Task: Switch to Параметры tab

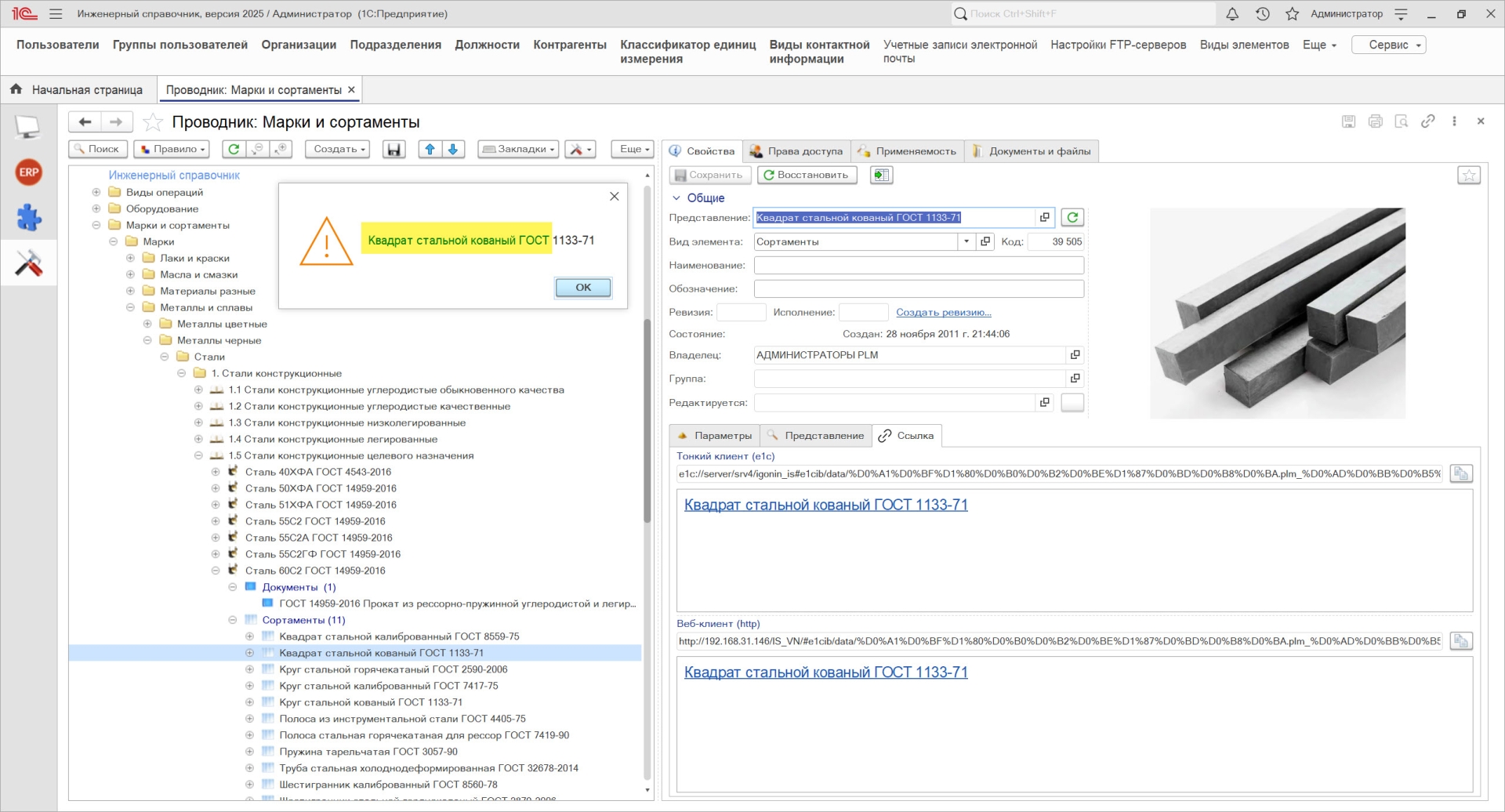Action: (714, 436)
